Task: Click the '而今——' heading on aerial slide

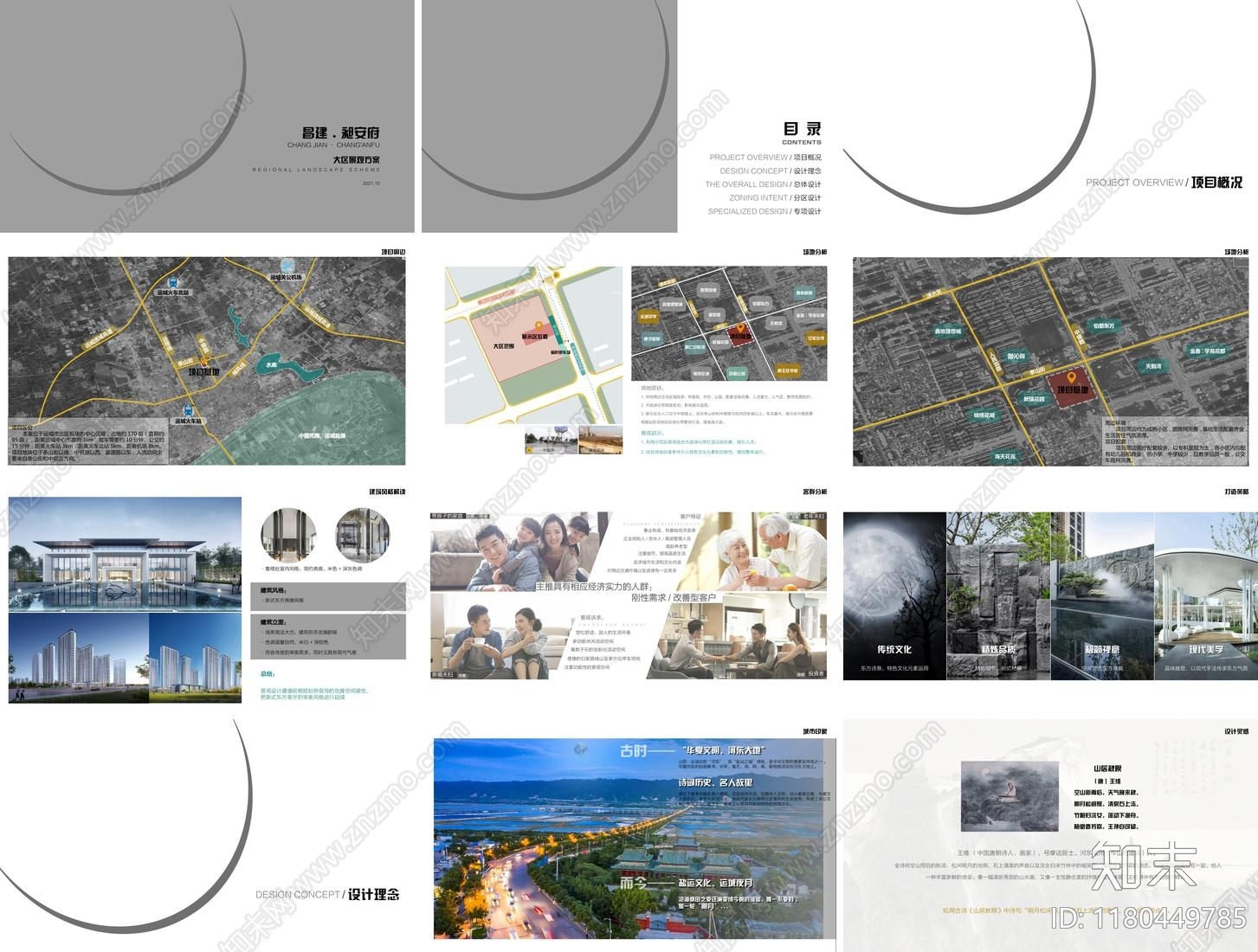Action: pyautogui.click(x=646, y=884)
